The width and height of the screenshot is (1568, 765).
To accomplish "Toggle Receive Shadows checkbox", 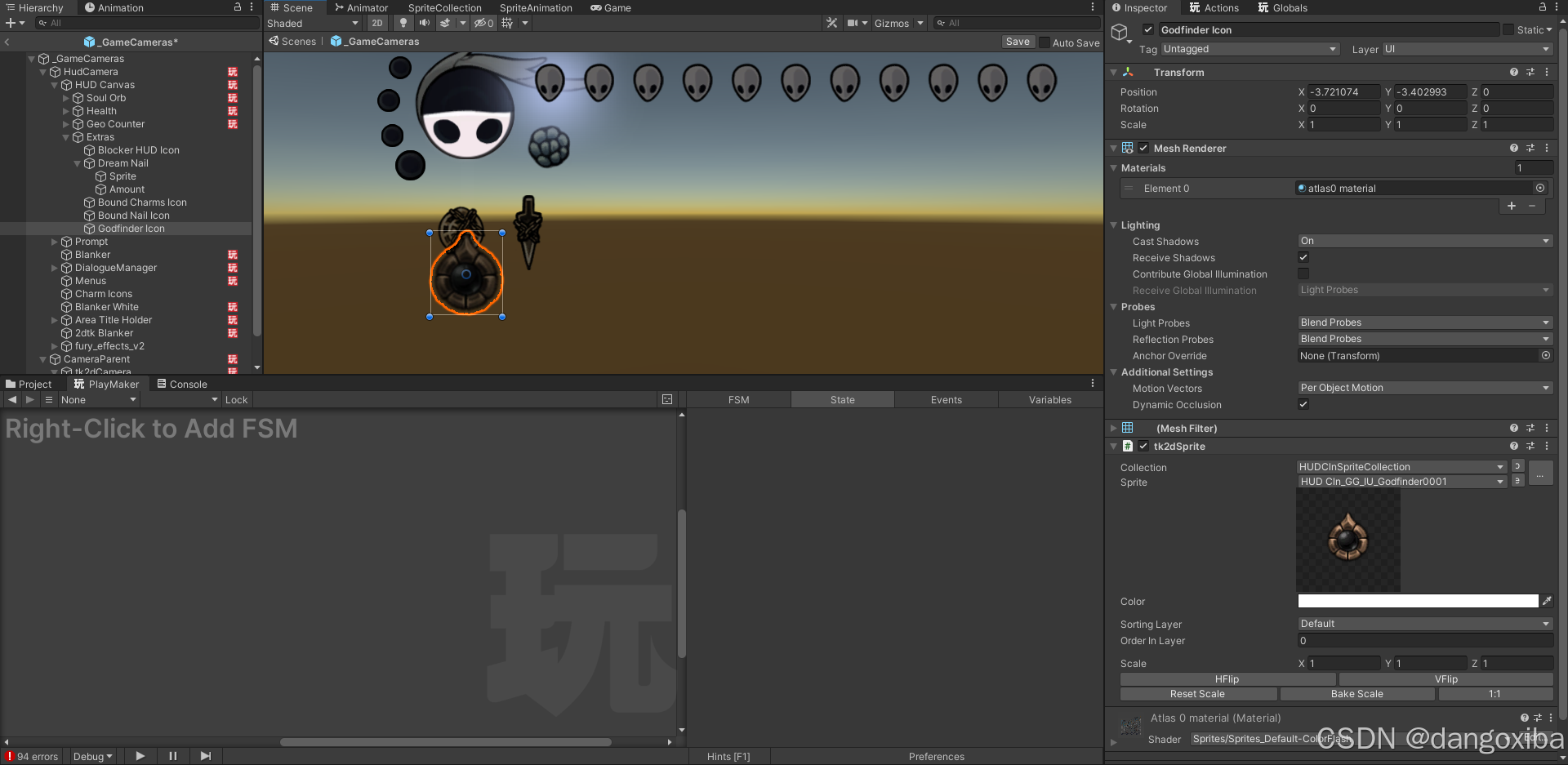I will [x=1303, y=257].
